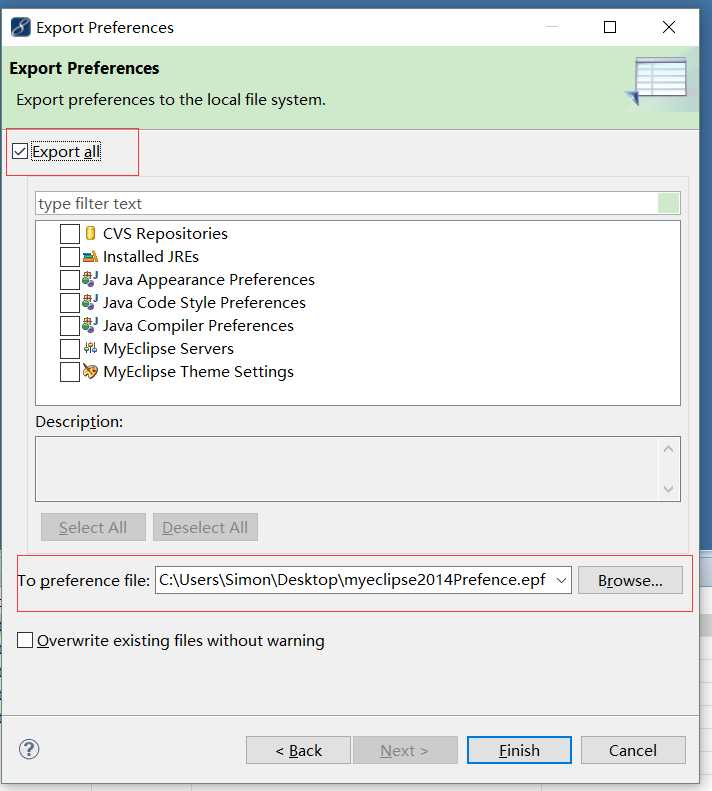Select the Java Code Style Preferences label
Image resolution: width=712 pixels, height=791 pixels.
pos(204,303)
